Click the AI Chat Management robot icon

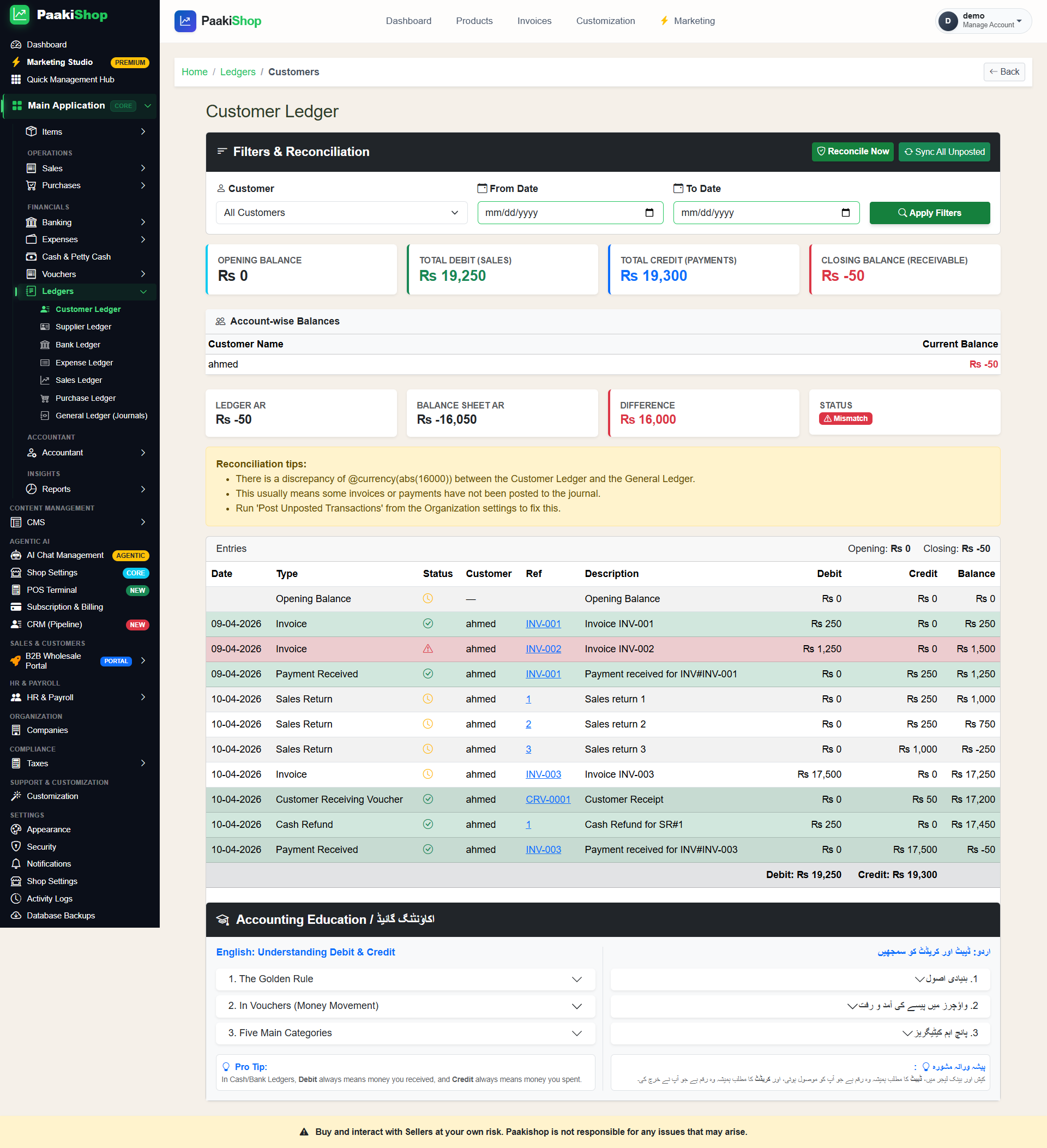[x=16, y=555]
